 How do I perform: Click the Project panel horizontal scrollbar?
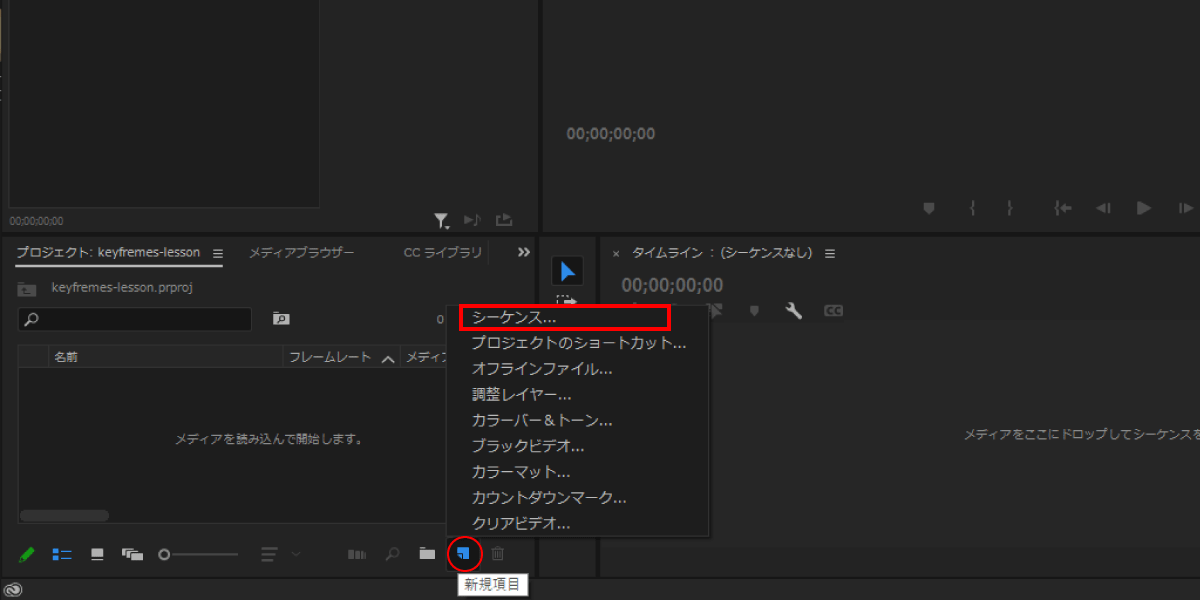[x=64, y=516]
